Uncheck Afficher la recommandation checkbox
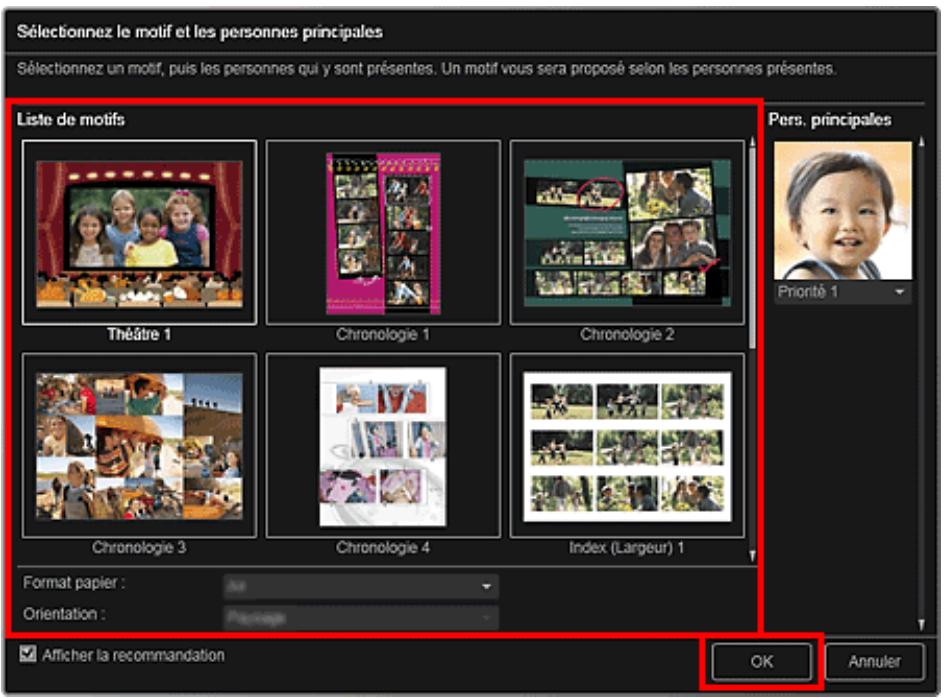 28,656
